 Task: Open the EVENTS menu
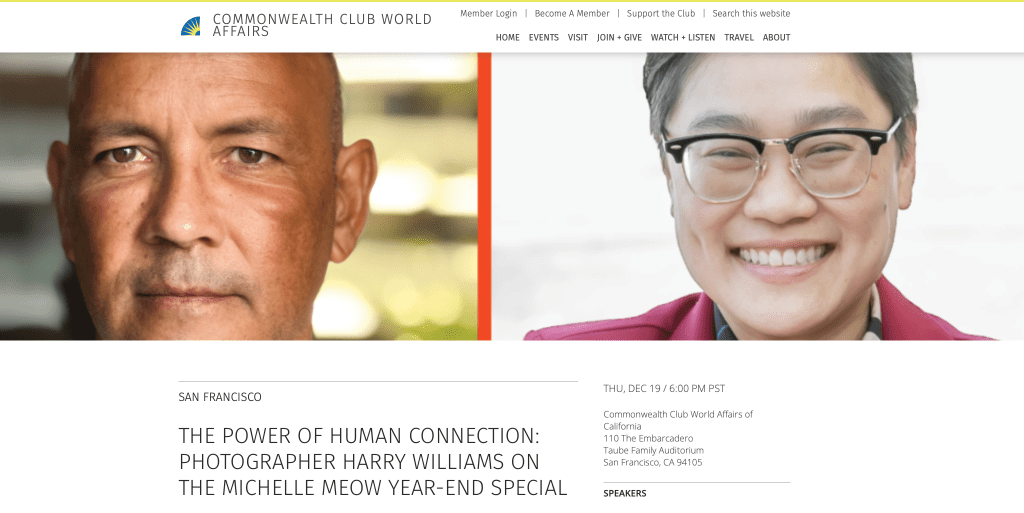(x=543, y=37)
